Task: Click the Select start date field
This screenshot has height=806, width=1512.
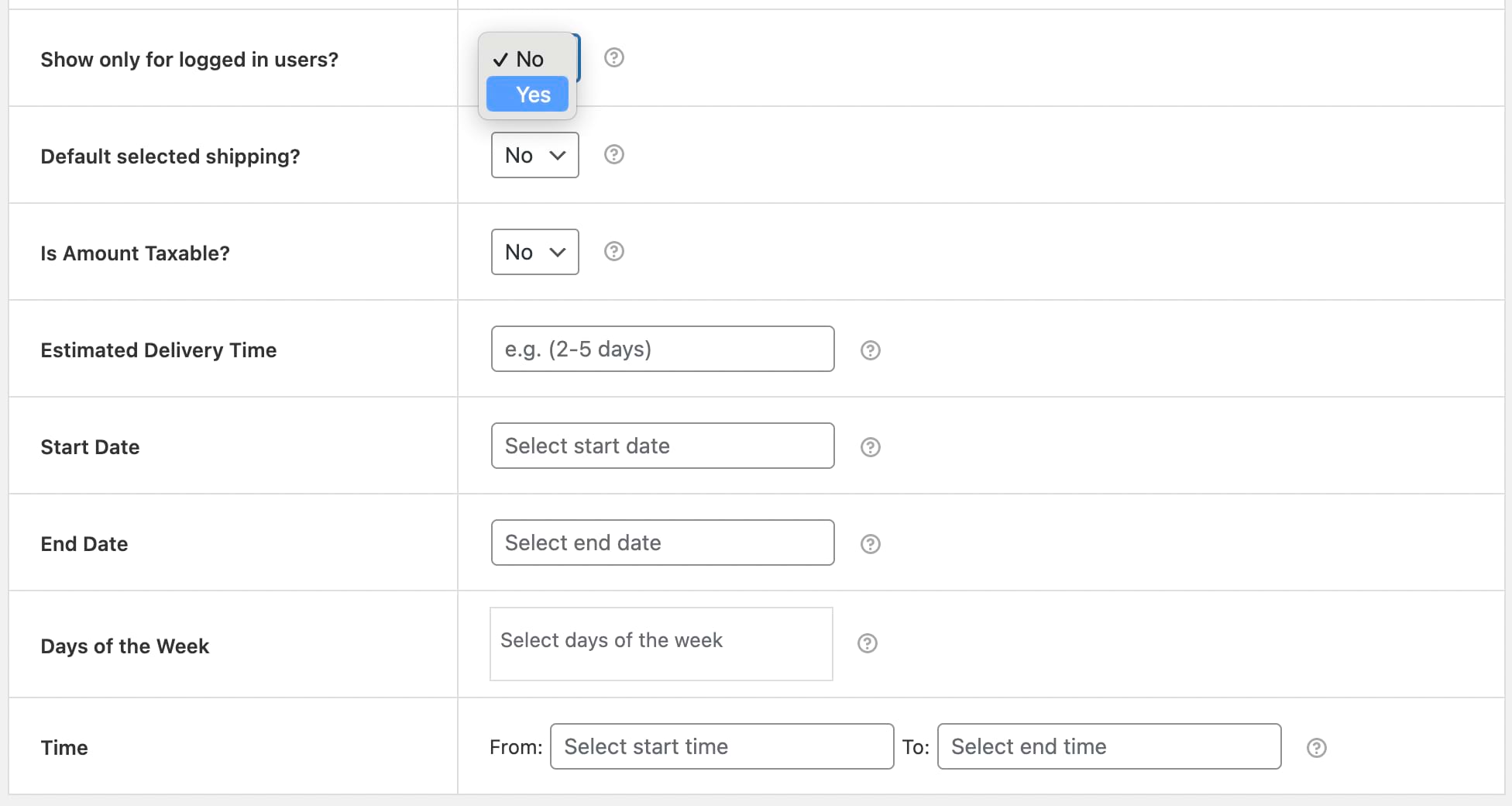Action: coord(661,446)
